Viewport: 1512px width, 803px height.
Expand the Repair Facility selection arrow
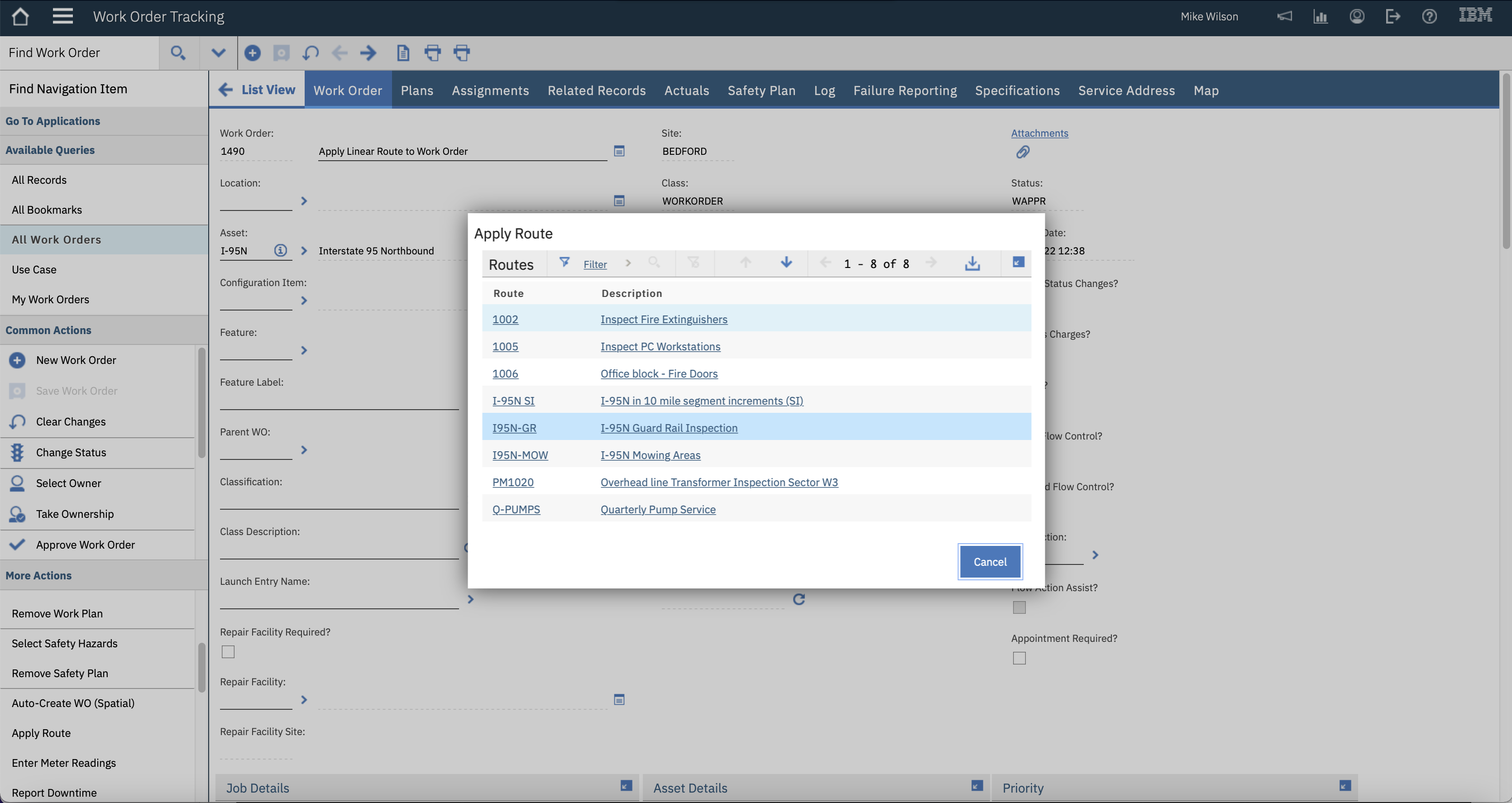pyautogui.click(x=303, y=700)
